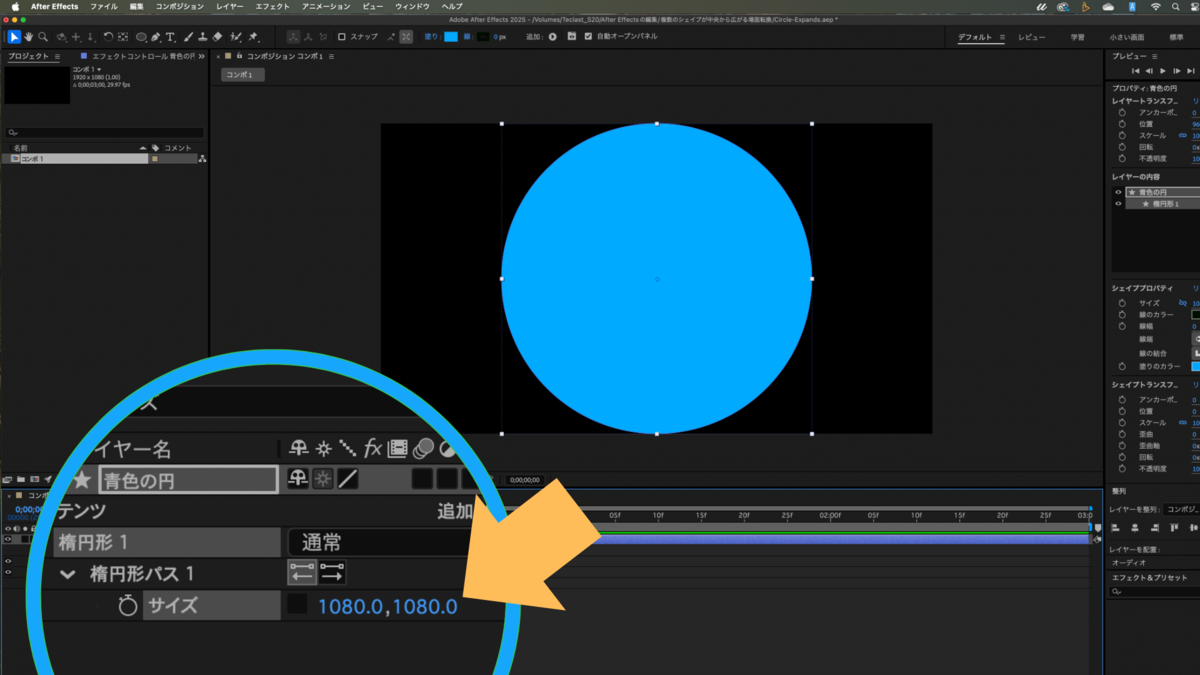
Task: Open the ファイル menu
Action: click(x=103, y=6)
